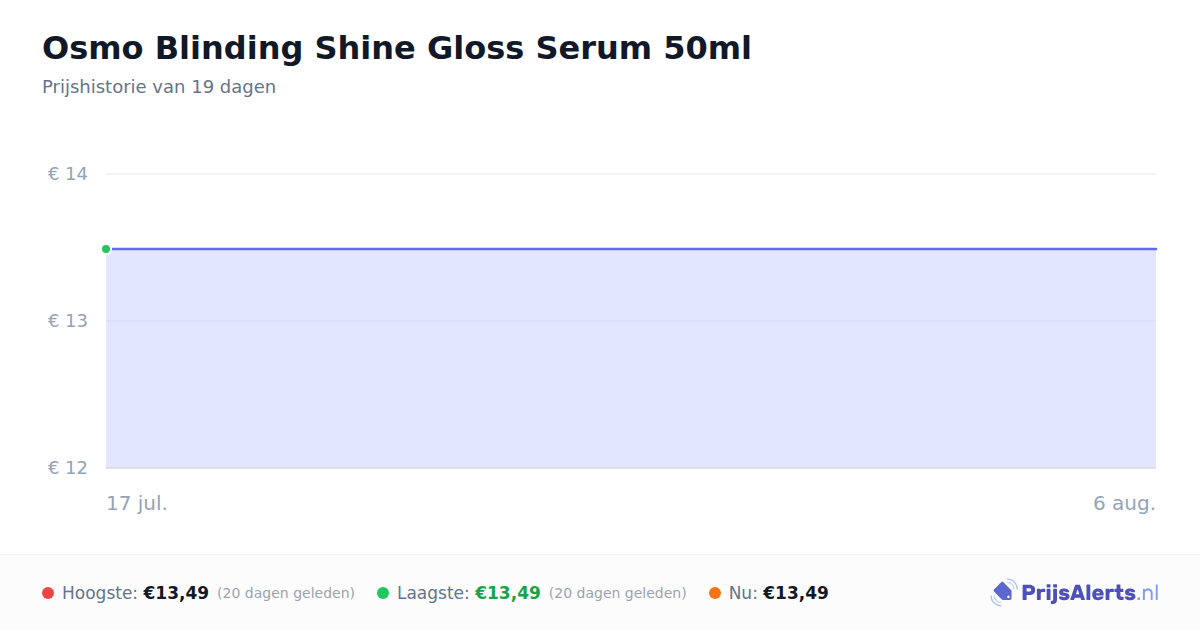
Task: Open the PrijsAlerts.nl brand link
Action: [x=1075, y=593]
